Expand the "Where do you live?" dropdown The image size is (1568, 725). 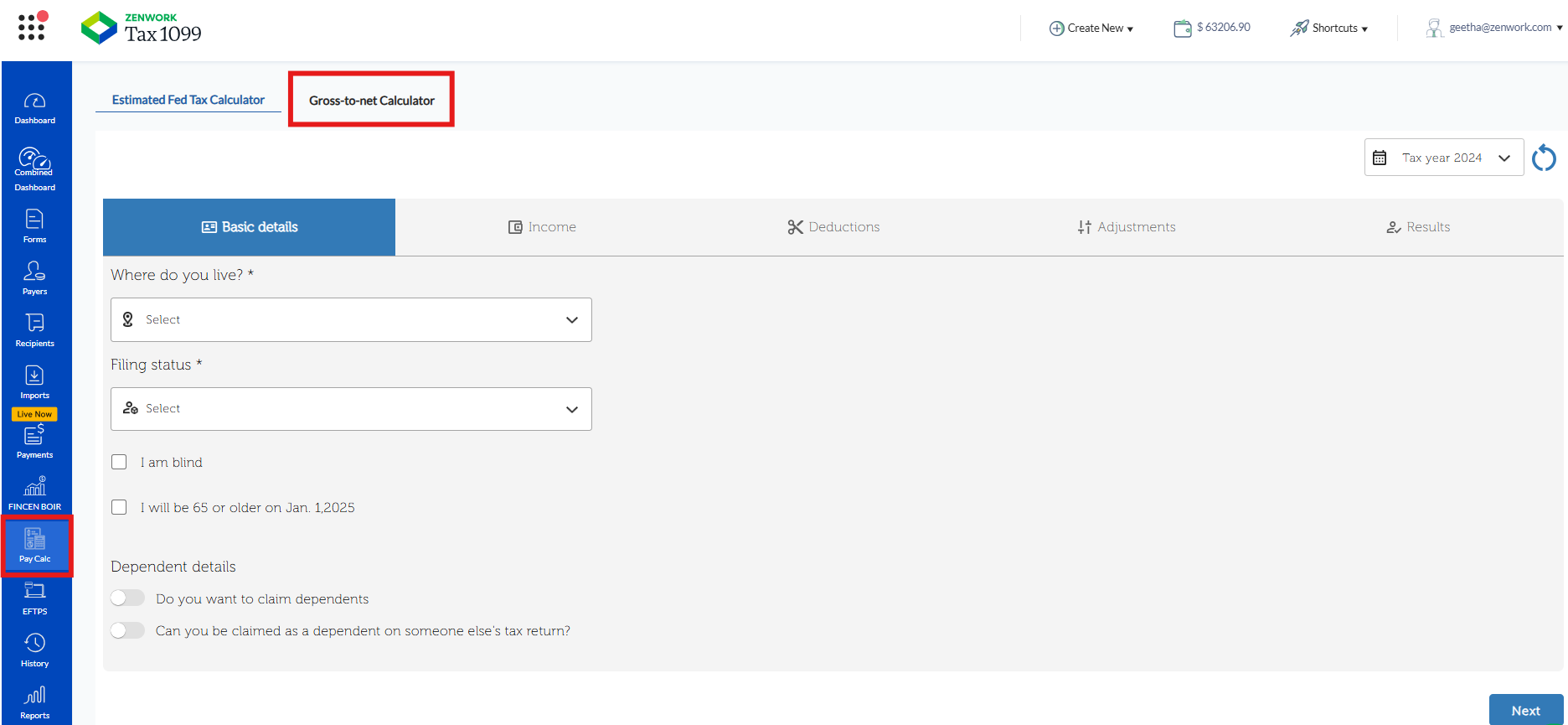351,319
